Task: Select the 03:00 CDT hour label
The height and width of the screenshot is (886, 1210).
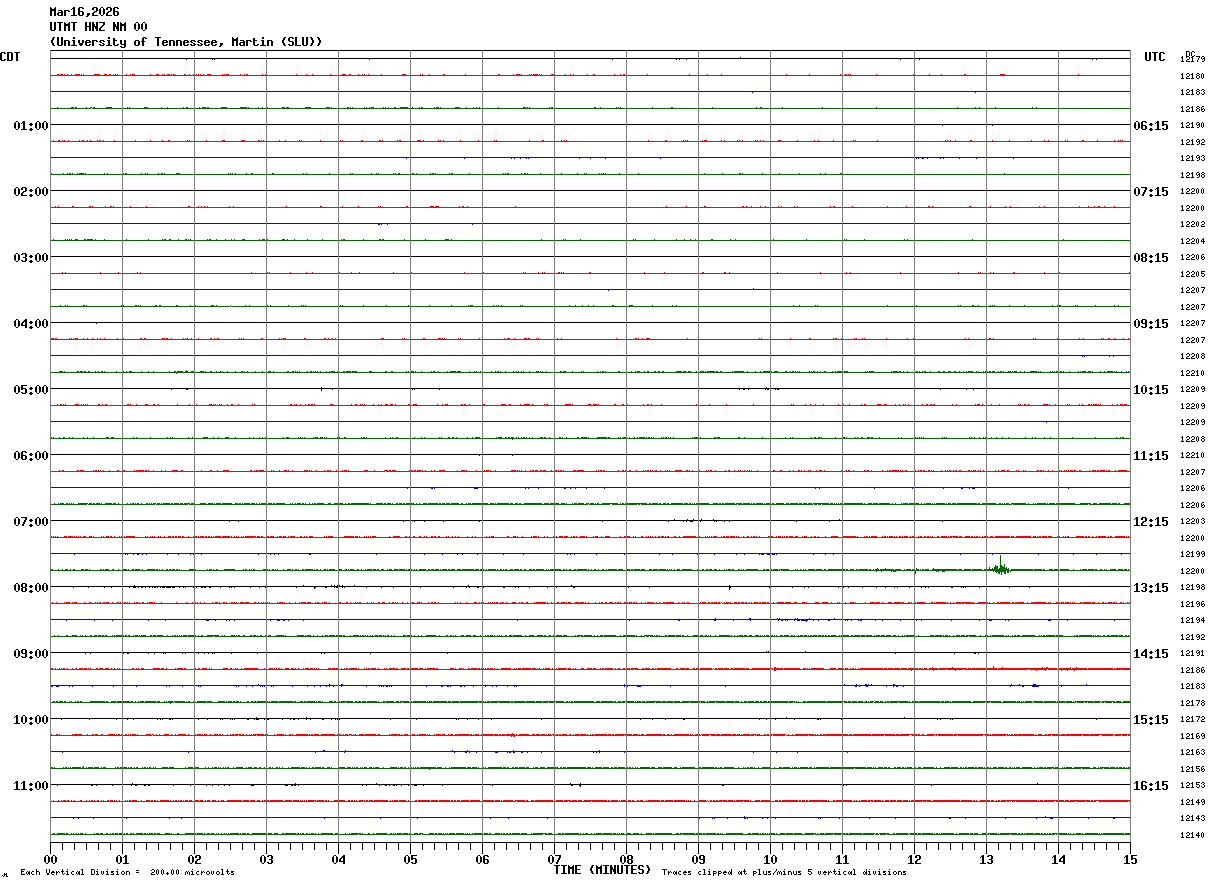Action: point(31,257)
